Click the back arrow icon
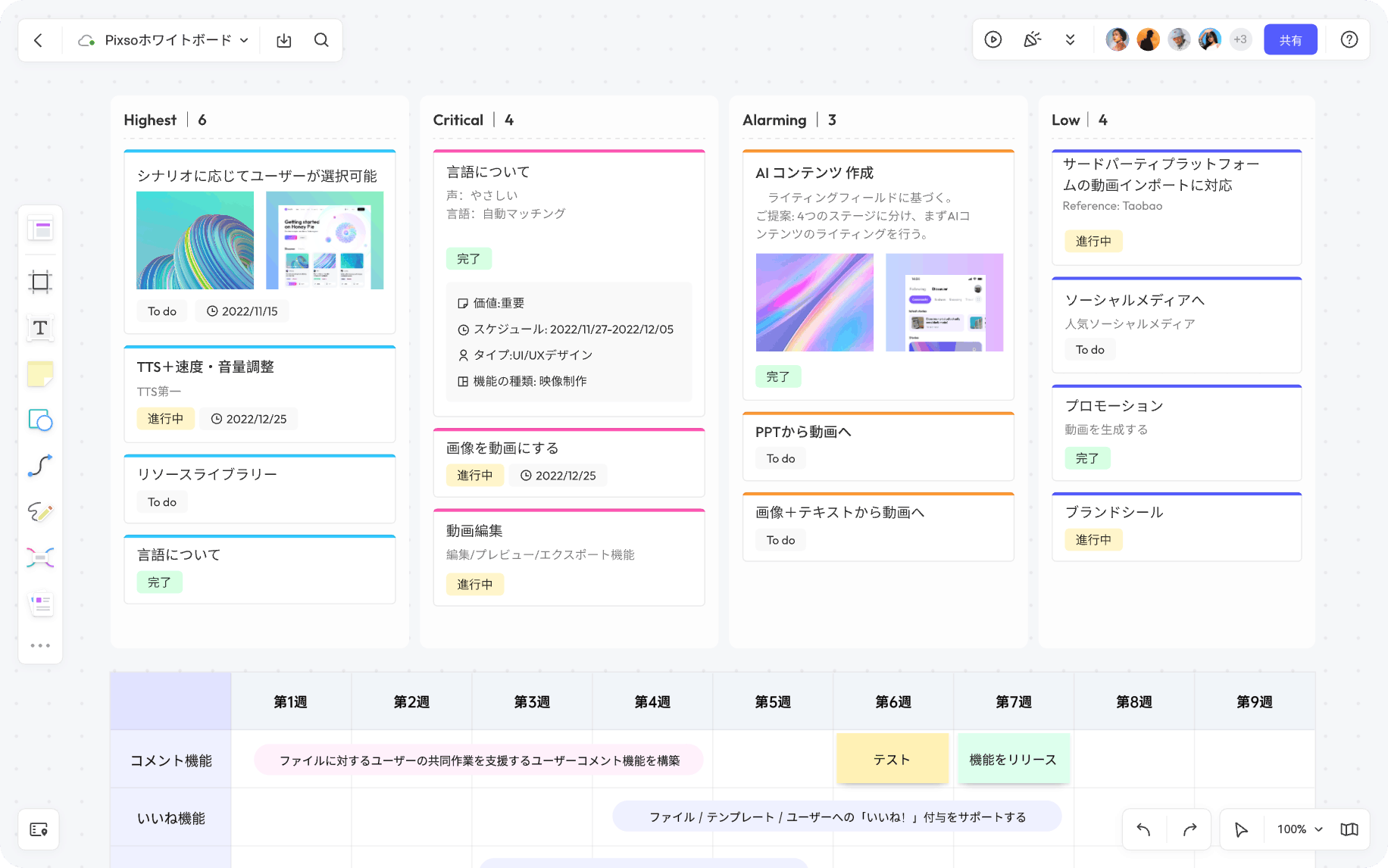The height and width of the screenshot is (868, 1388). point(39,40)
